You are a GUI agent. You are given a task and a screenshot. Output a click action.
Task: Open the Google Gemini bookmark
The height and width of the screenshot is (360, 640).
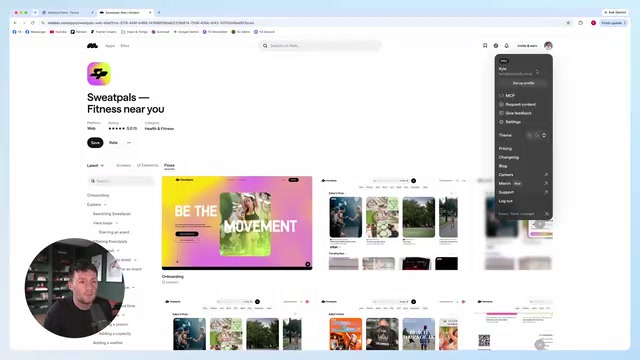coord(186,32)
